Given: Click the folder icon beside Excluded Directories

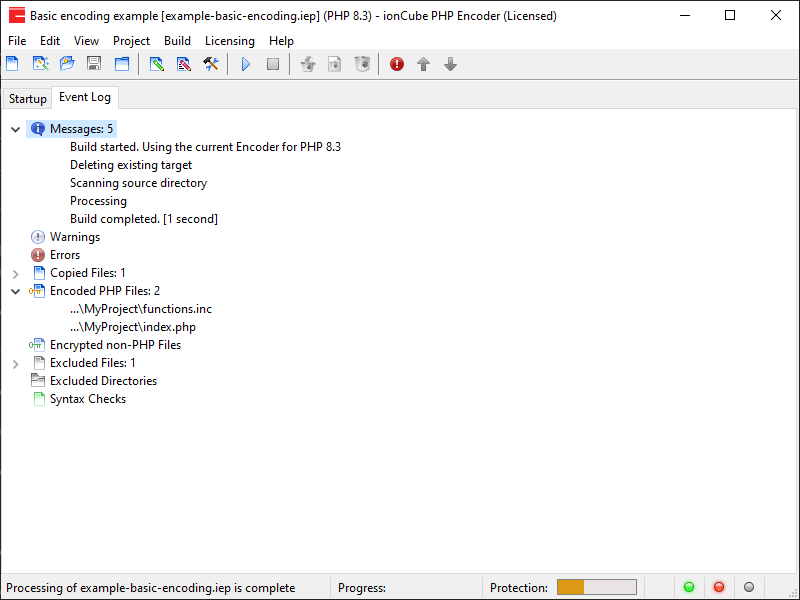Looking at the screenshot, I should 38,381.
